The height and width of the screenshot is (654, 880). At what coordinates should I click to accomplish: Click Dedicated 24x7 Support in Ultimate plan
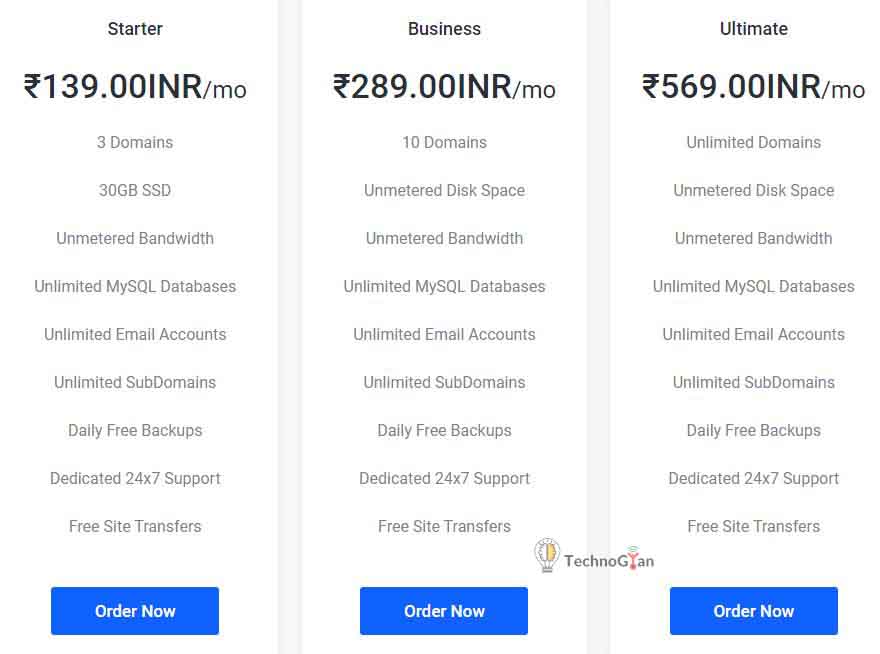pos(753,478)
